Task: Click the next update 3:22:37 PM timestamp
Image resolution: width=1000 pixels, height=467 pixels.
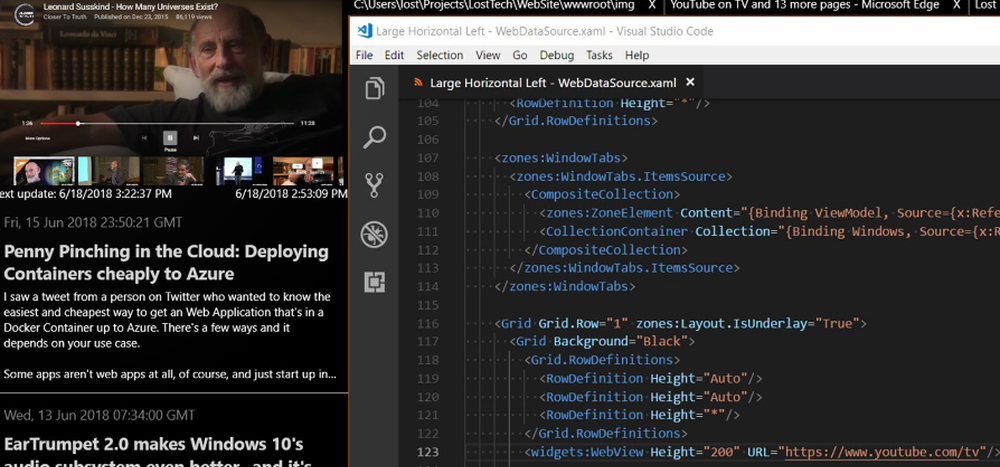Action: tap(85, 193)
